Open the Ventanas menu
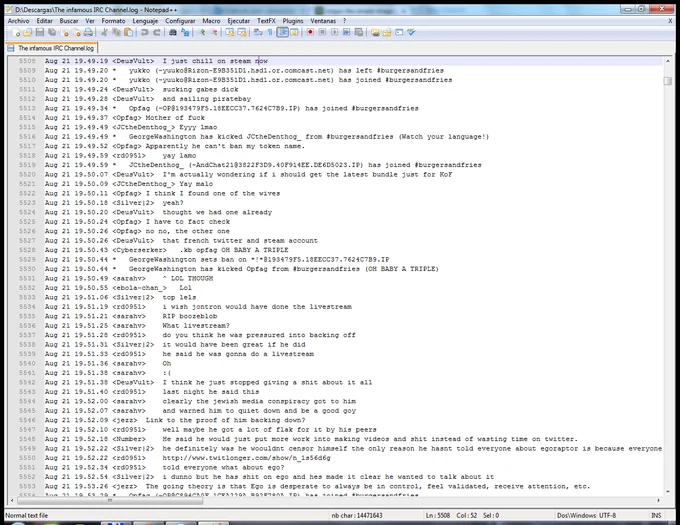This screenshot has height=525, width=680. (x=323, y=21)
